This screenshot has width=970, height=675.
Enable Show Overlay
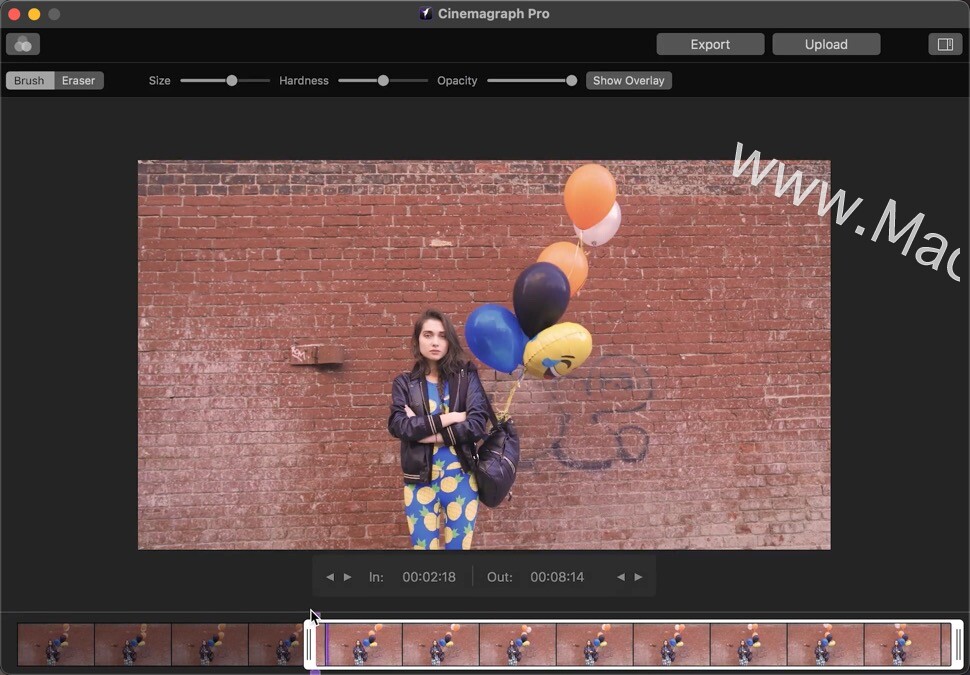click(628, 80)
